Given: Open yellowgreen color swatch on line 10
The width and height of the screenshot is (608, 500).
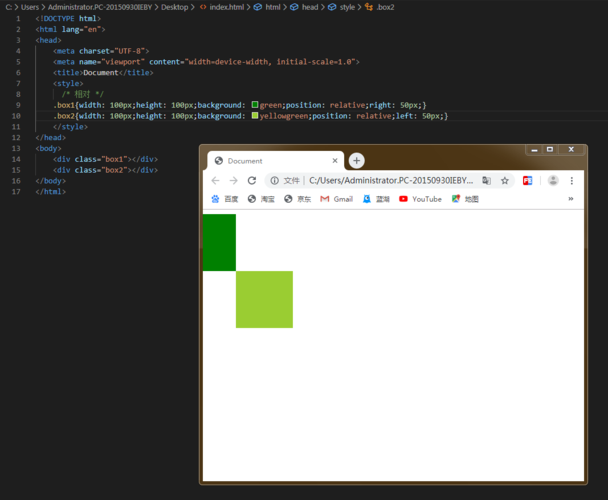Looking at the screenshot, I should [x=255, y=115].
